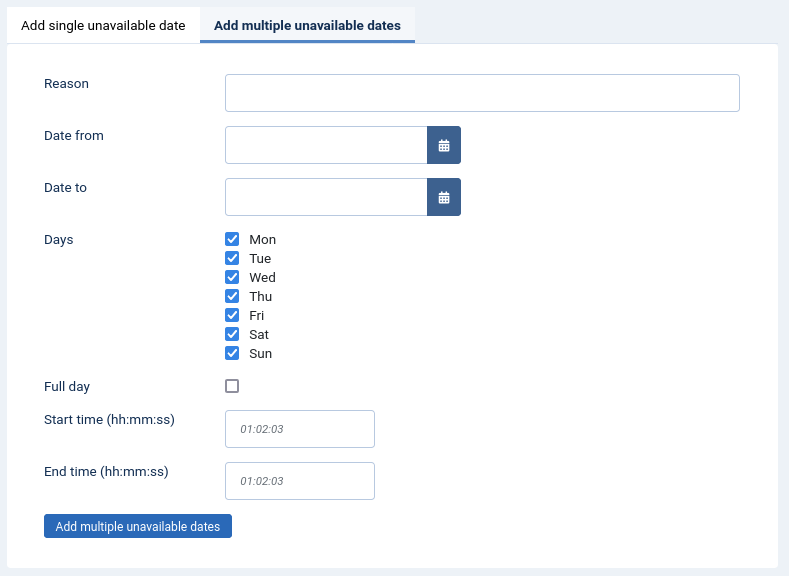This screenshot has height=576, width=789.
Task: Click the Sun day label
Action: coord(261,354)
